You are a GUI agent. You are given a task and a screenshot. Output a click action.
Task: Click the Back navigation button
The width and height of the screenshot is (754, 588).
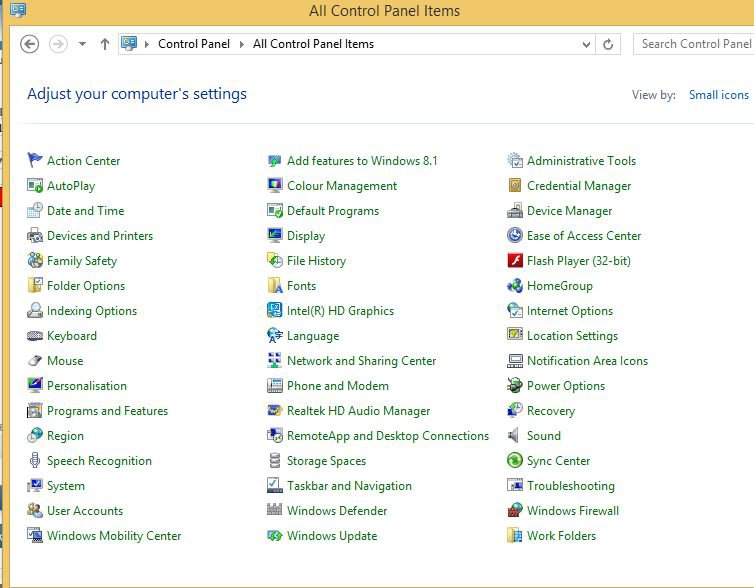tap(30, 44)
